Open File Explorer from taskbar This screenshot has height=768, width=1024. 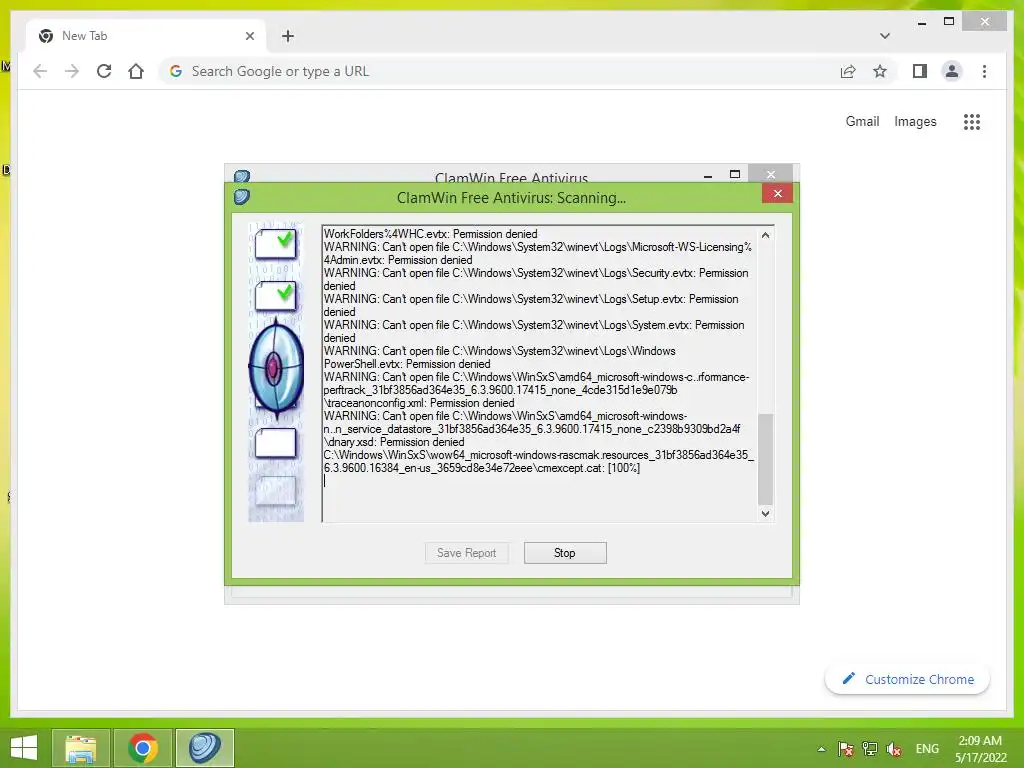(81, 748)
